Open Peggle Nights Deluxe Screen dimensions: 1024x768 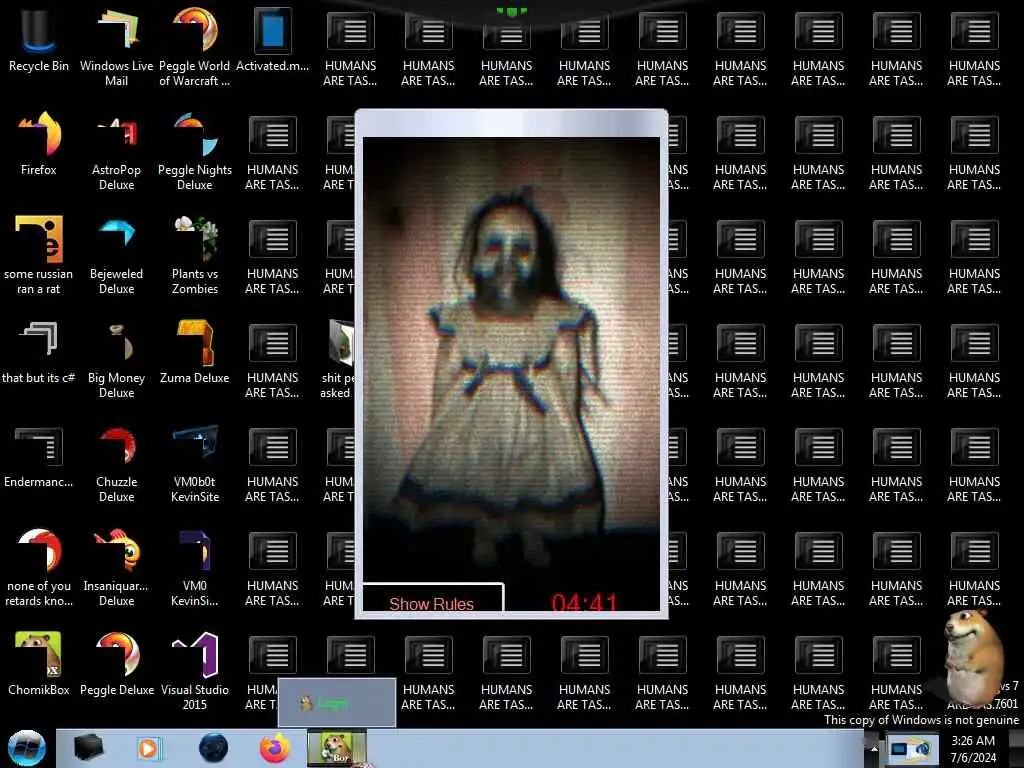click(x=195, y=152)
